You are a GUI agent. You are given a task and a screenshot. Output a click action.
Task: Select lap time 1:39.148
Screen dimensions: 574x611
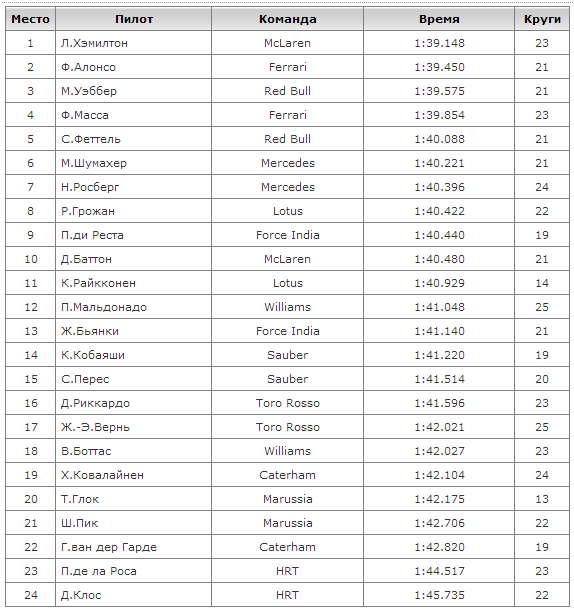[x=439, y=43]
